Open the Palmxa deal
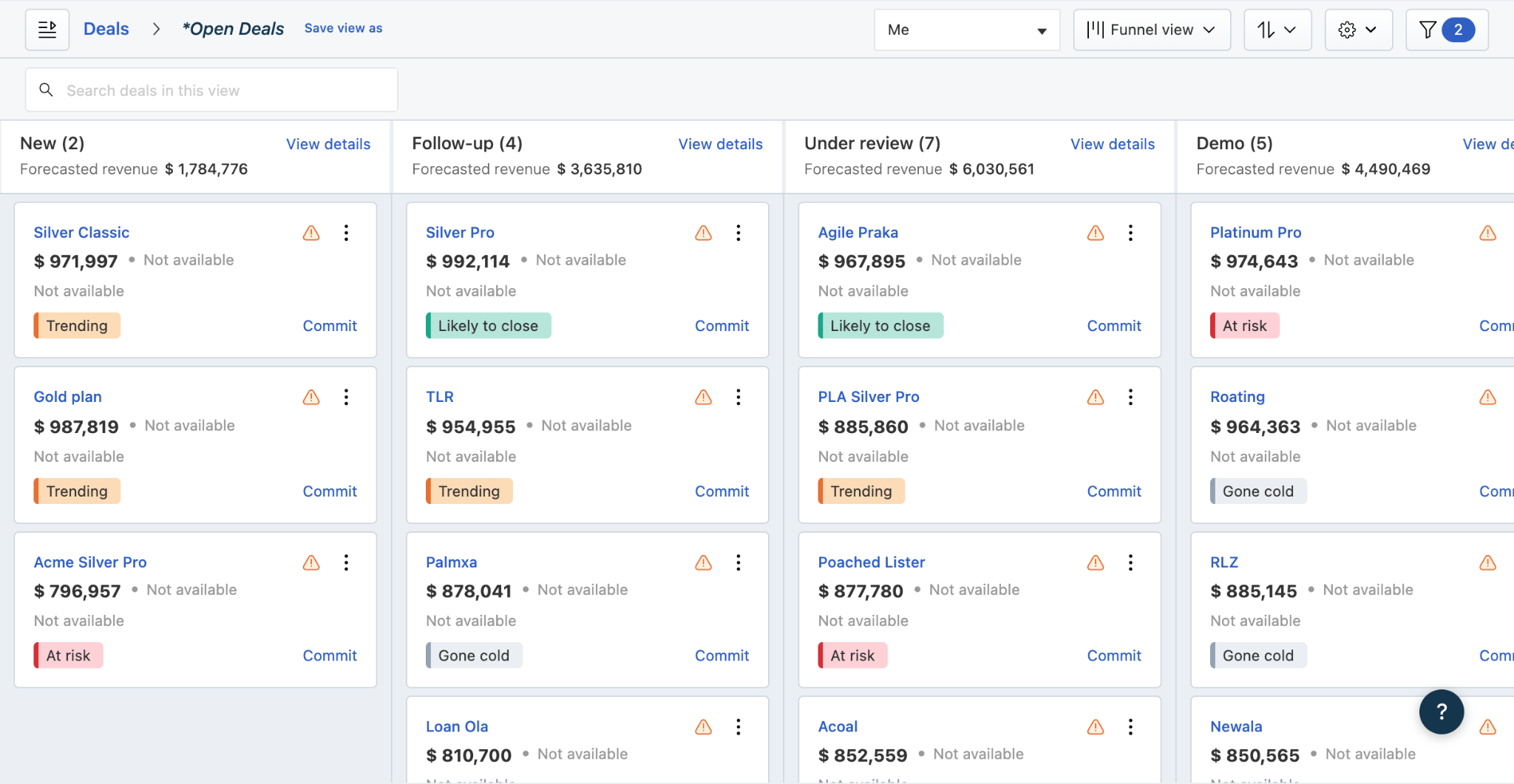Viewport: 1514px width, 784px height. pos(452,562)
